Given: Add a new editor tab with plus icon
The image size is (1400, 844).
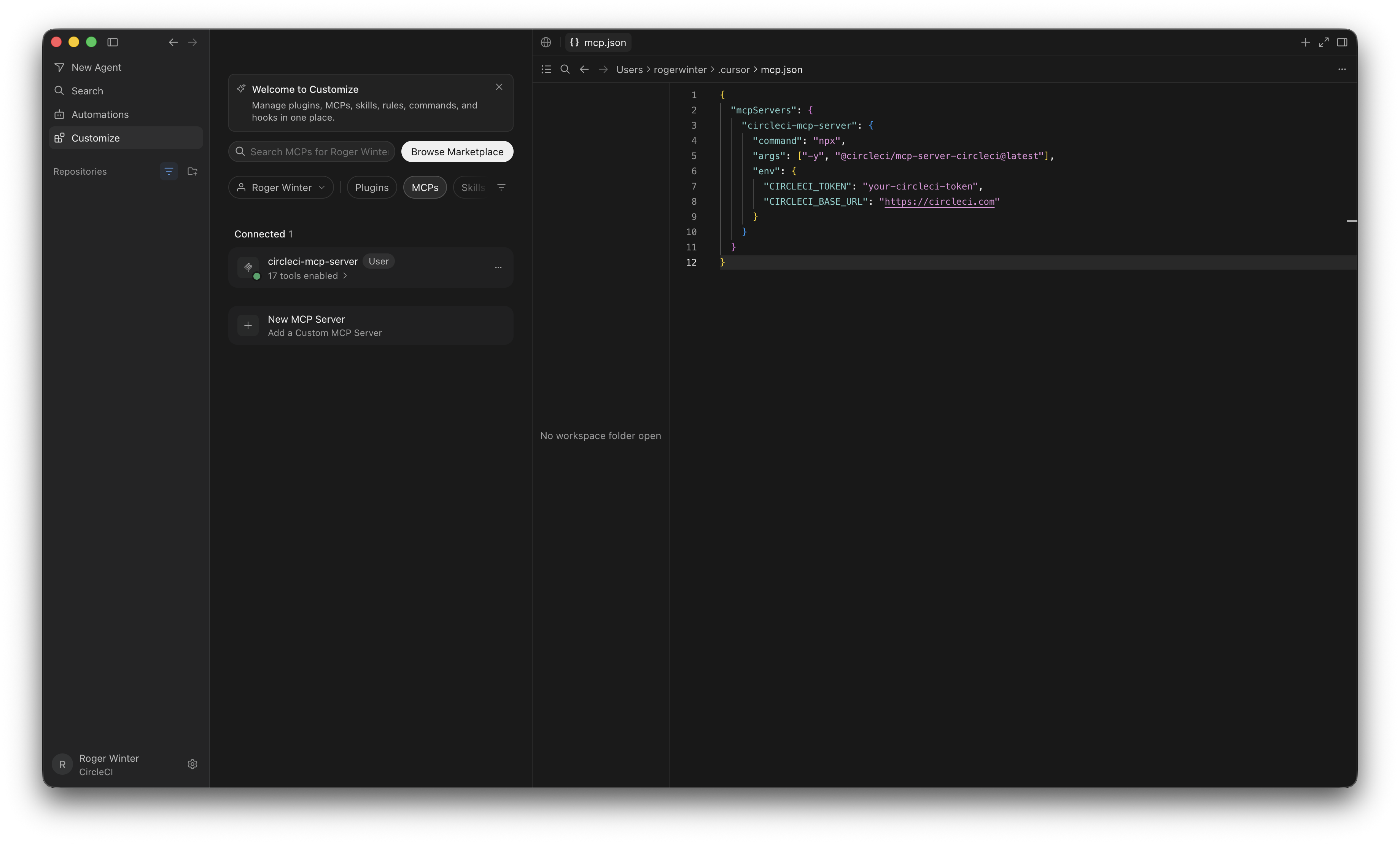Looking at the screenshot, I should tap(1305, 42).
